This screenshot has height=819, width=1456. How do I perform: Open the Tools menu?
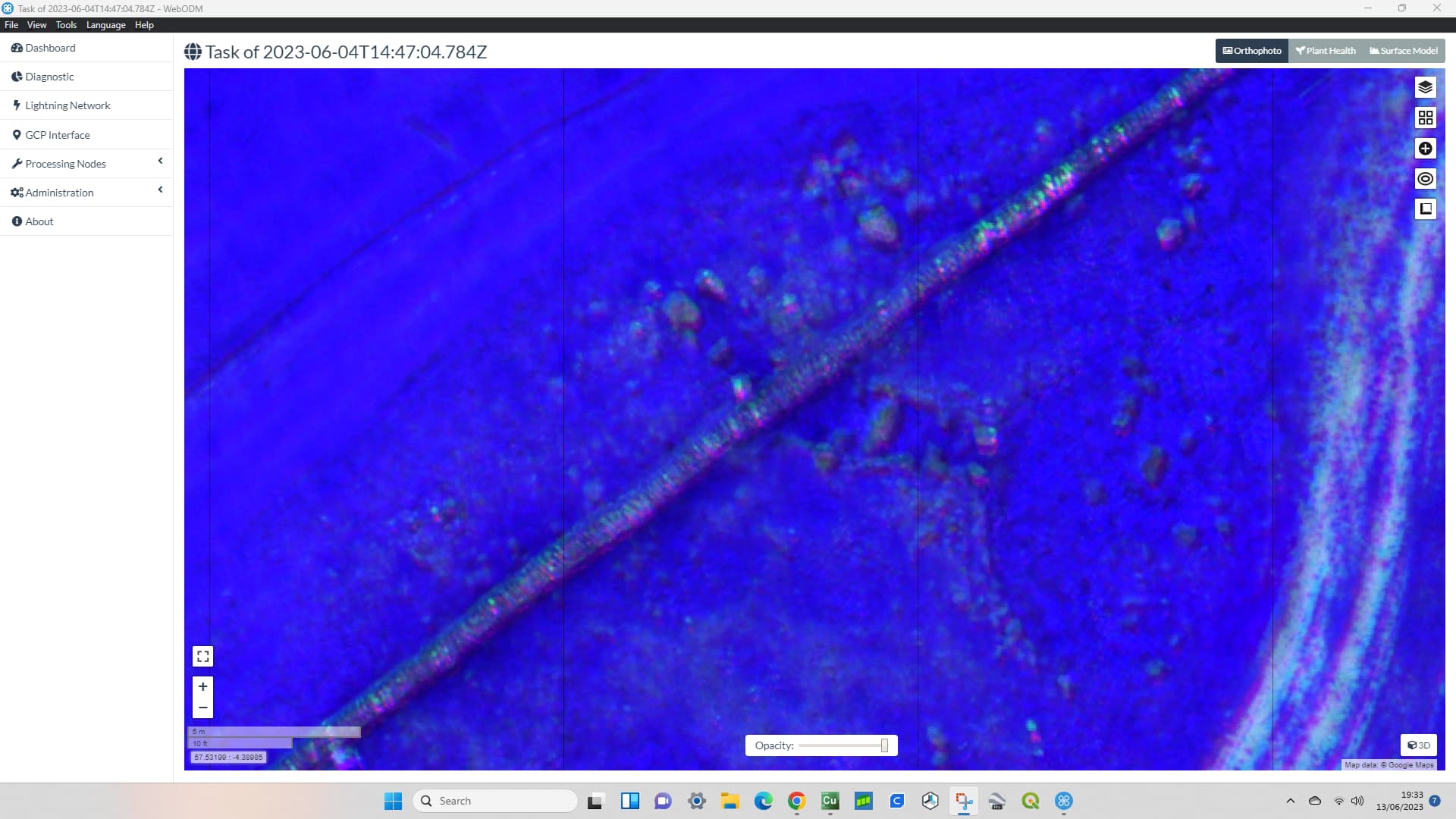66,25
